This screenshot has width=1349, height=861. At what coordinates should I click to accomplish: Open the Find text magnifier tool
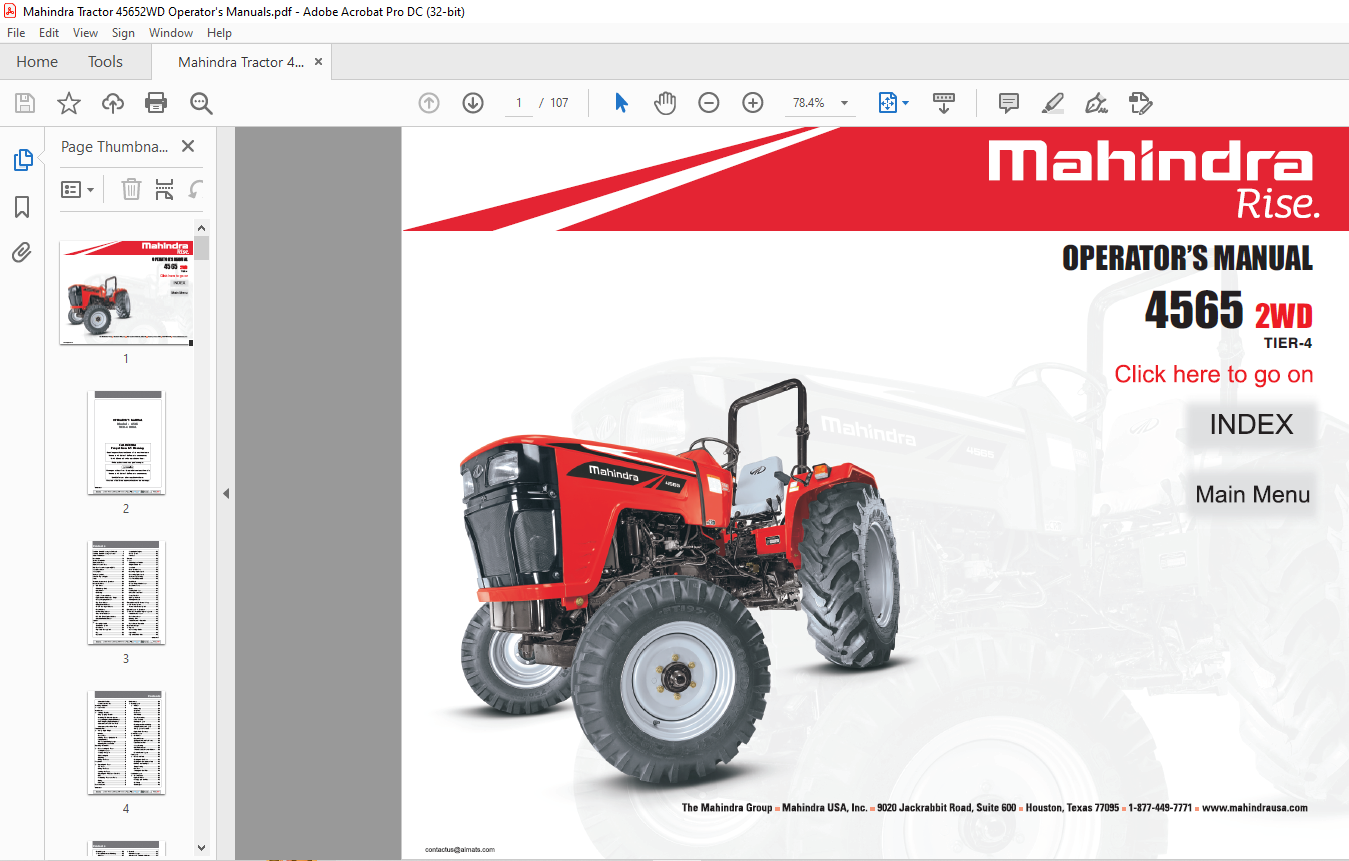tap(201, 103)
